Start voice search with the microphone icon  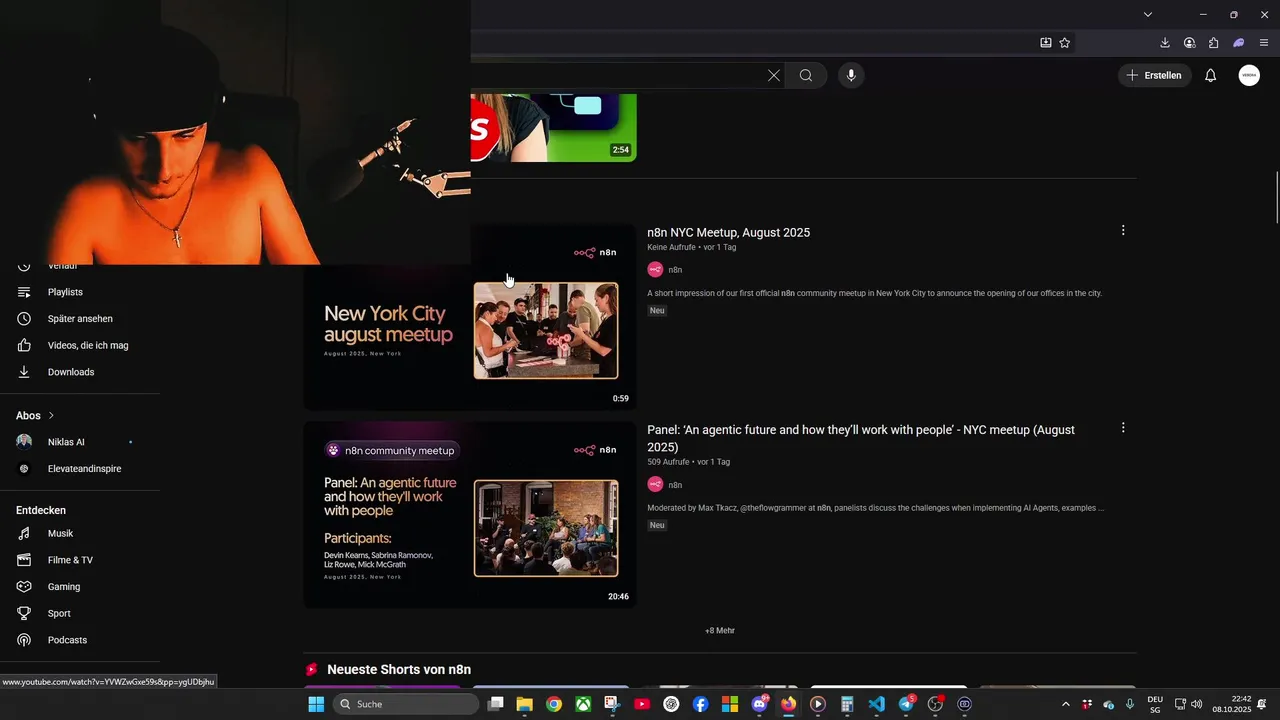tap(851, 75)
